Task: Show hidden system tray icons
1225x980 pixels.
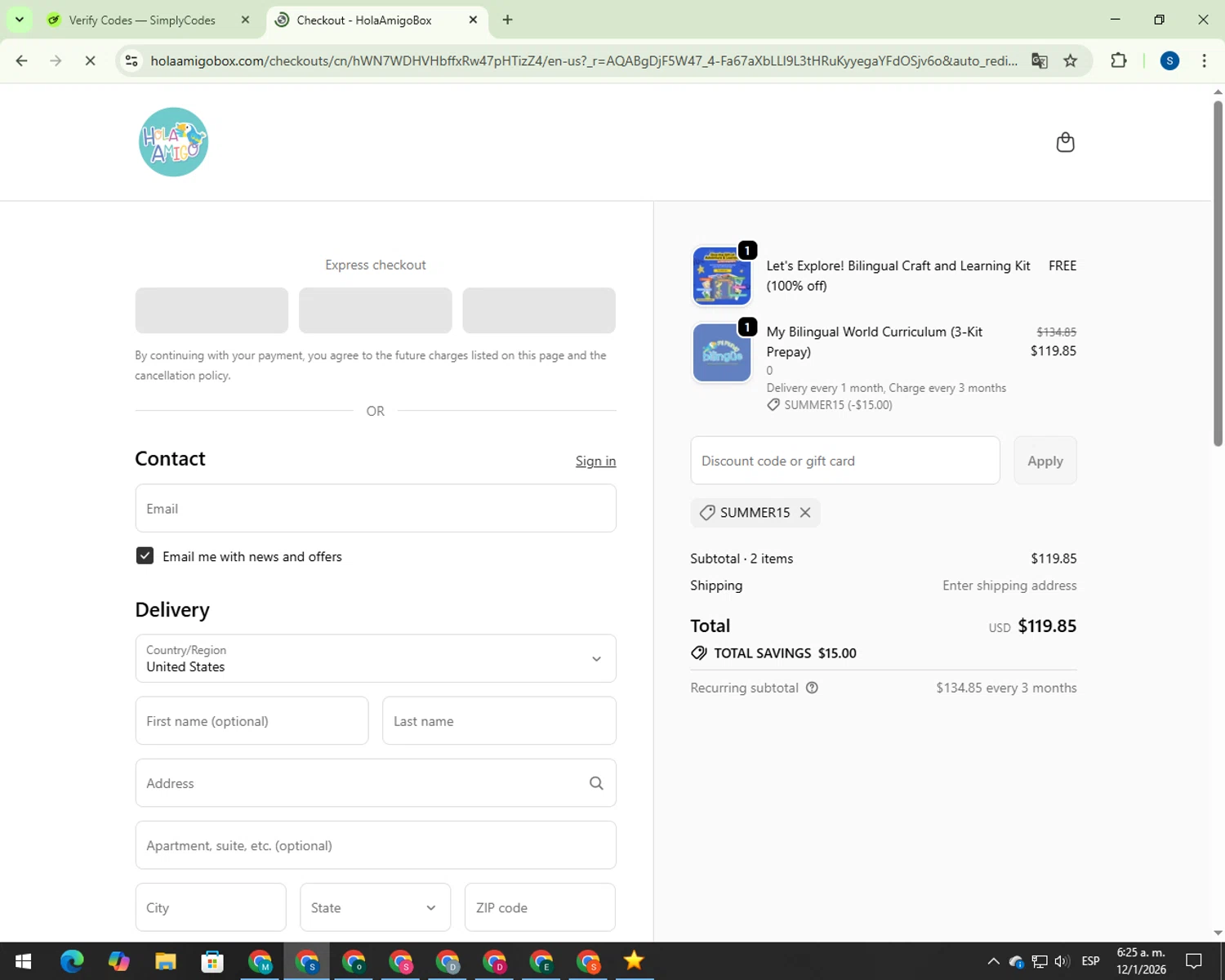Action: pos(993,961)
